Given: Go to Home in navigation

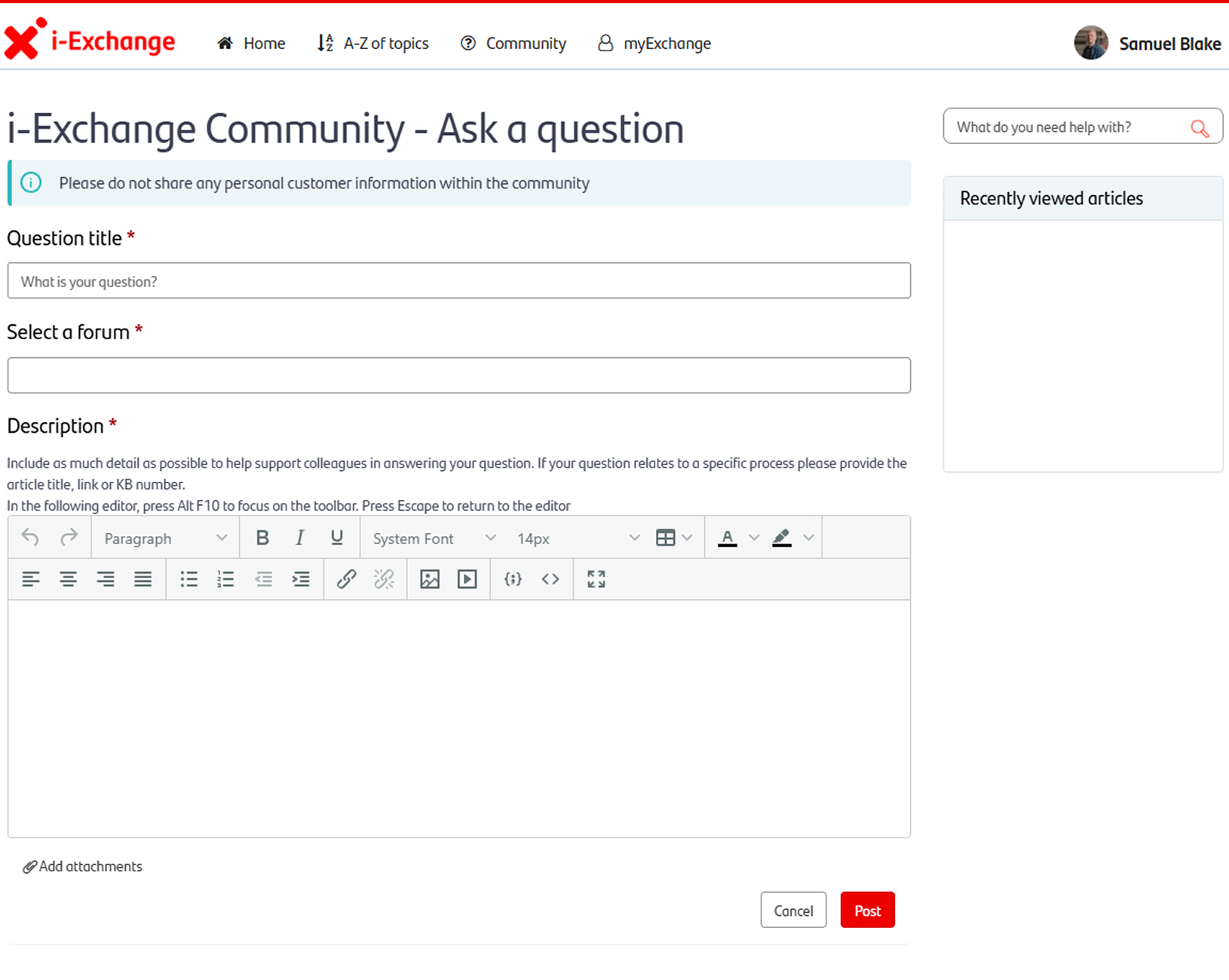Looking at the screenshot, I should (251, 43).
